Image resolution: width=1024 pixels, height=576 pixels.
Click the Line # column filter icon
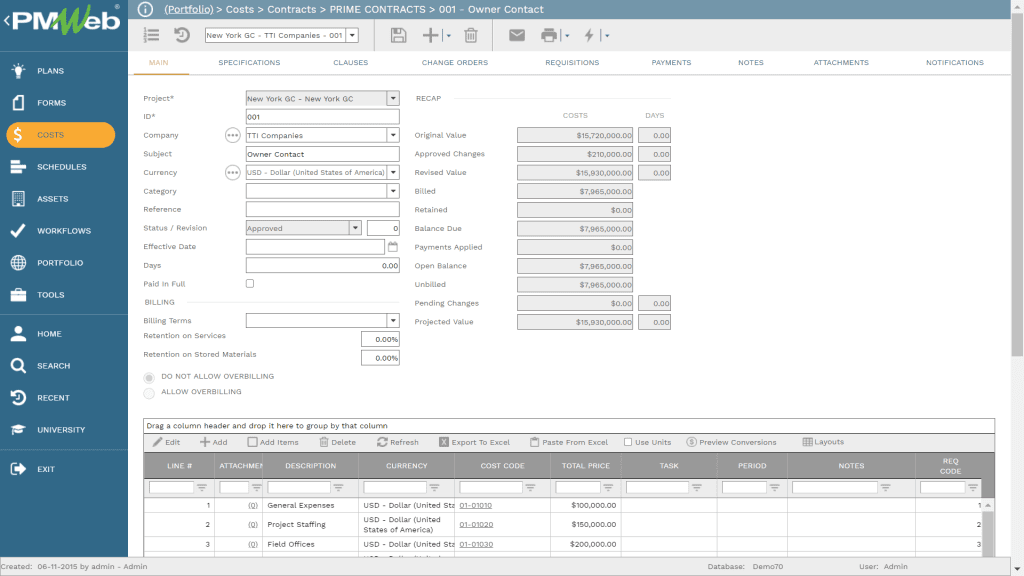pos(202,487)
